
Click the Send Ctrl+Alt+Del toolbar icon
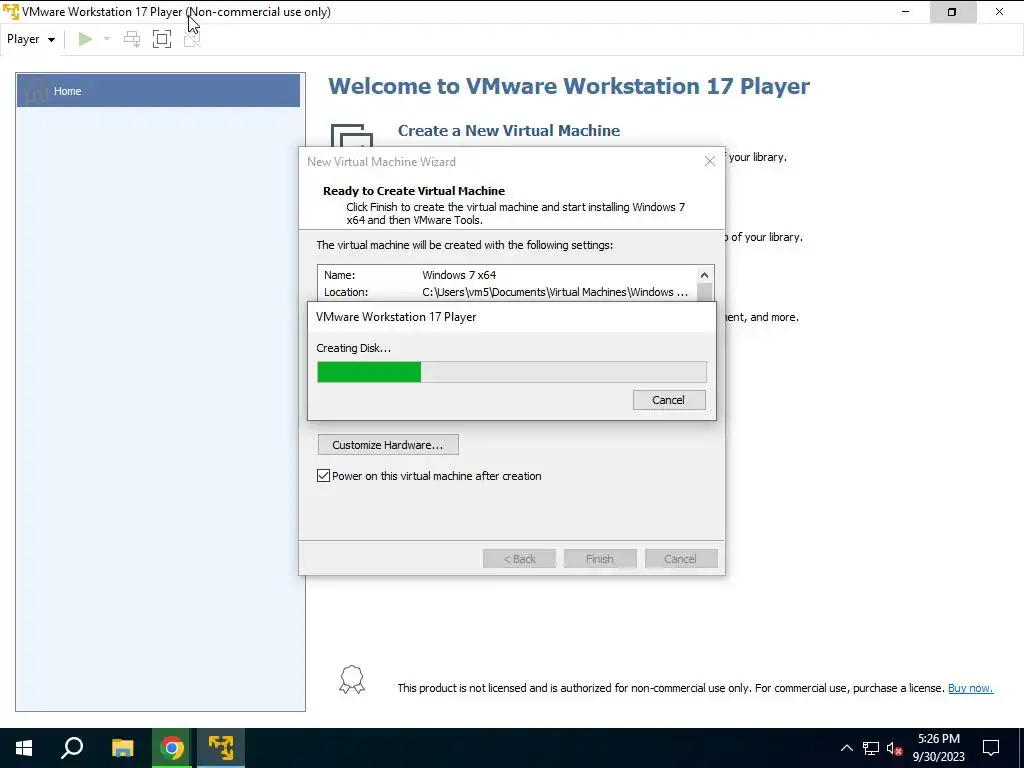pyautogui.click(x=132, y=39)
